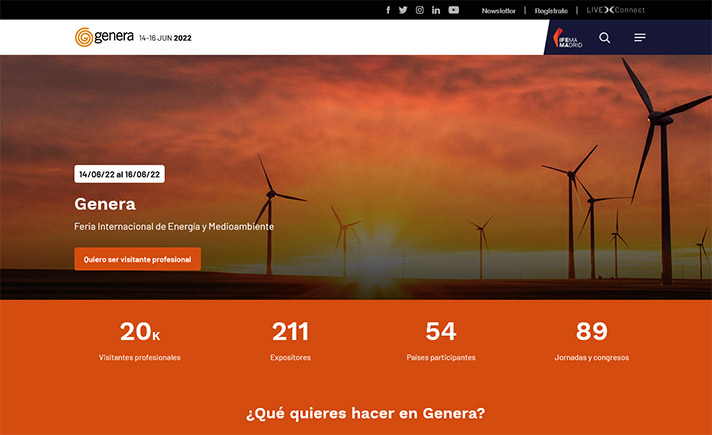Go to the YouTube channel icon

pyautogui.click(x=454, y=10)
